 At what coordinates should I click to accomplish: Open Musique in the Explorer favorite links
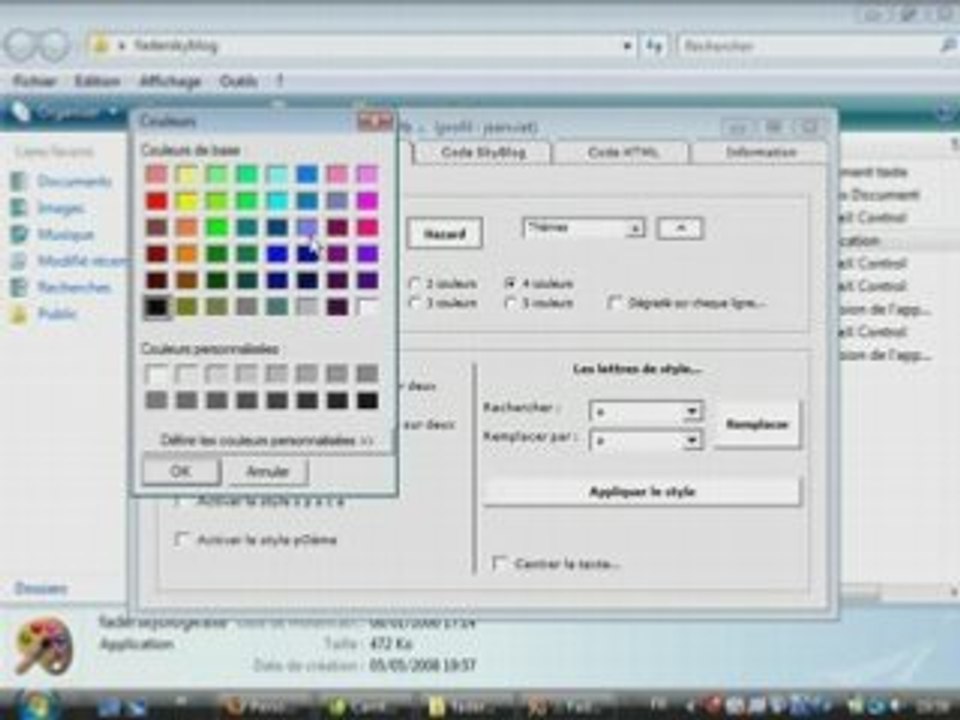click(x=53, y=234)
